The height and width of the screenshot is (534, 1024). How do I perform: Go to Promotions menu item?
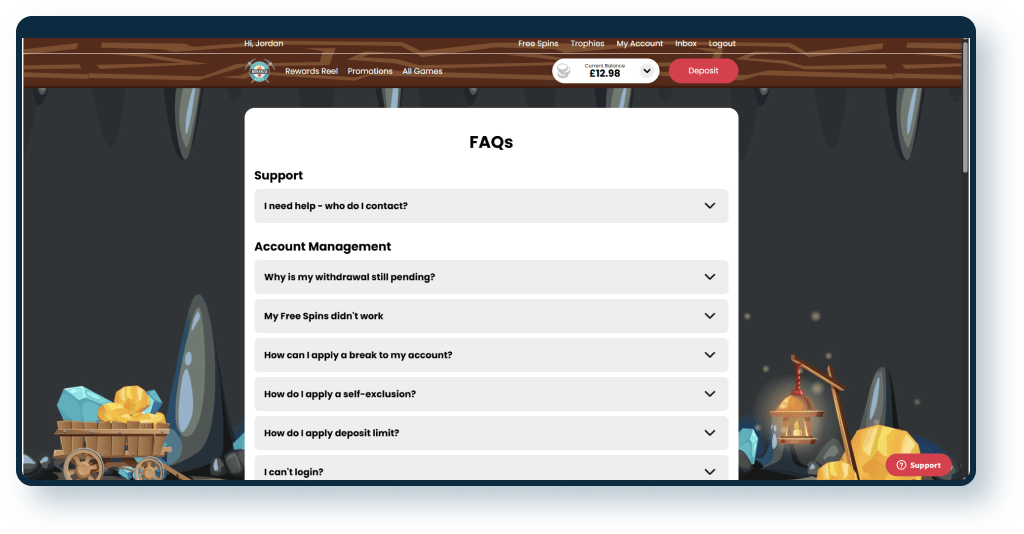(x=370, y=72)
